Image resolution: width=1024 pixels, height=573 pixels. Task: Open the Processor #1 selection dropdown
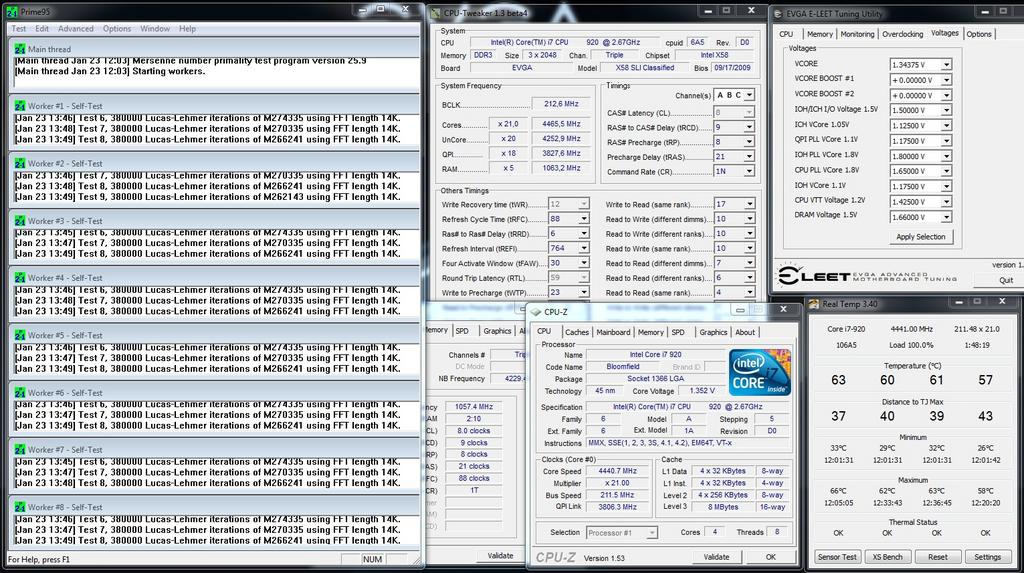click(652, 533)
